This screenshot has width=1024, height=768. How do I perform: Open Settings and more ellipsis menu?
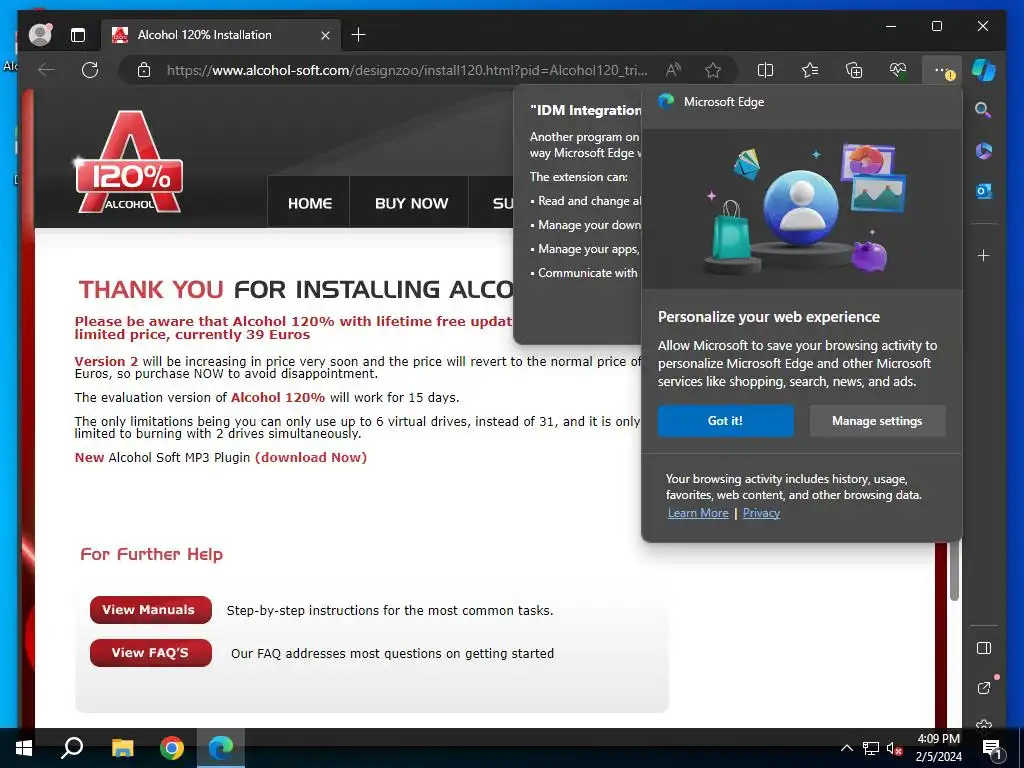(x=942, y=70)
